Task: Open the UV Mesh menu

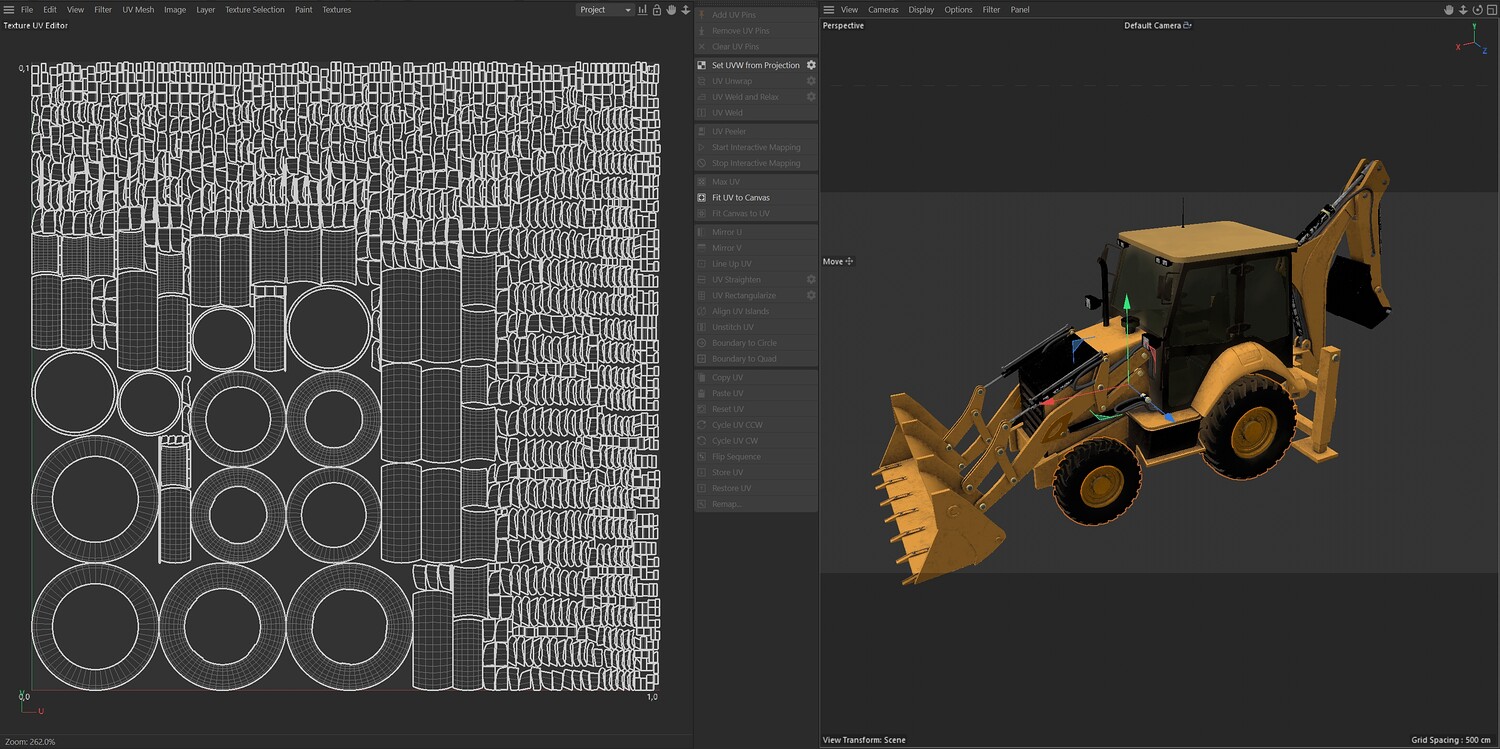Action: (x=138, y=10)
